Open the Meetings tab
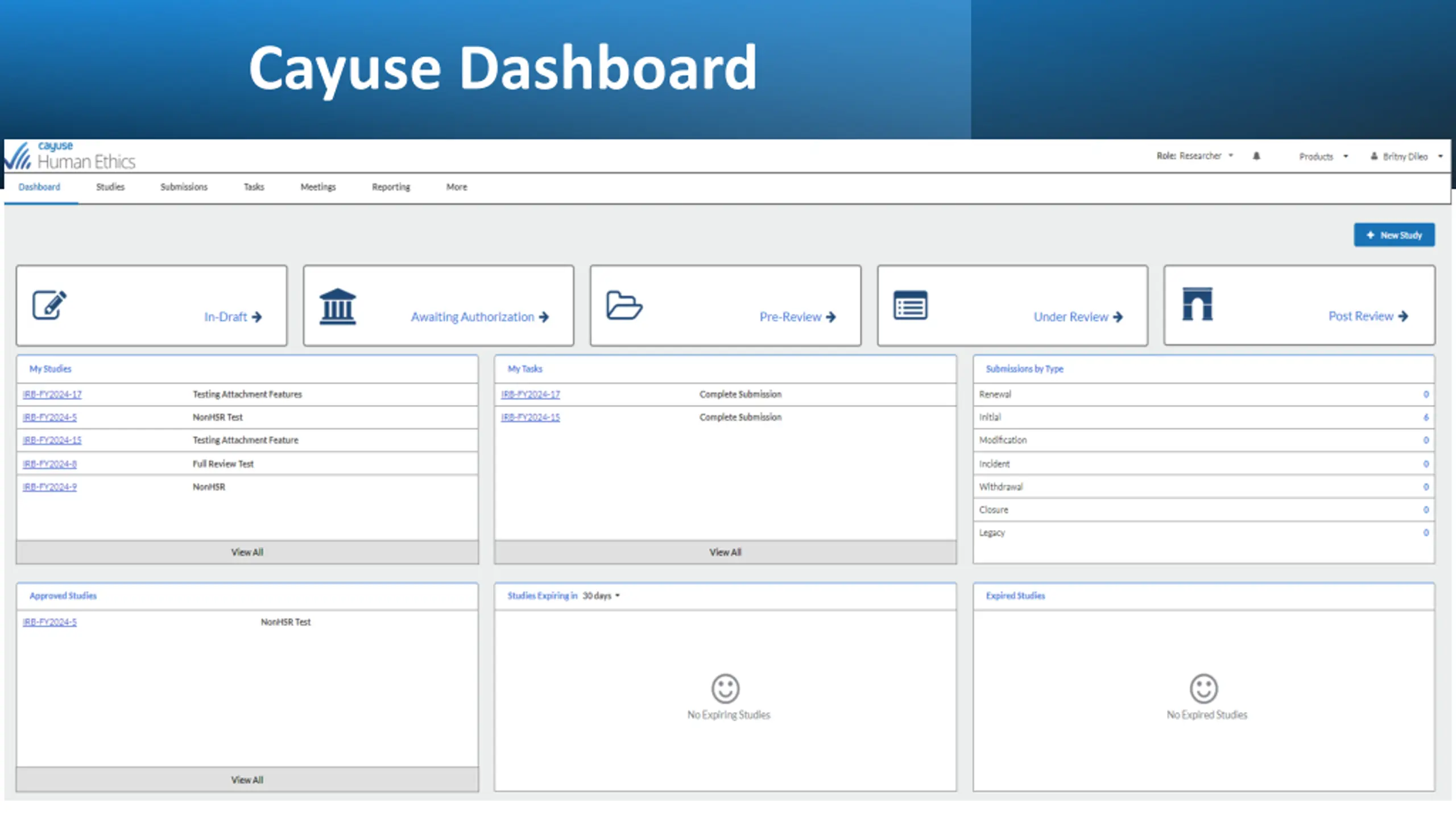 (318, 187)
